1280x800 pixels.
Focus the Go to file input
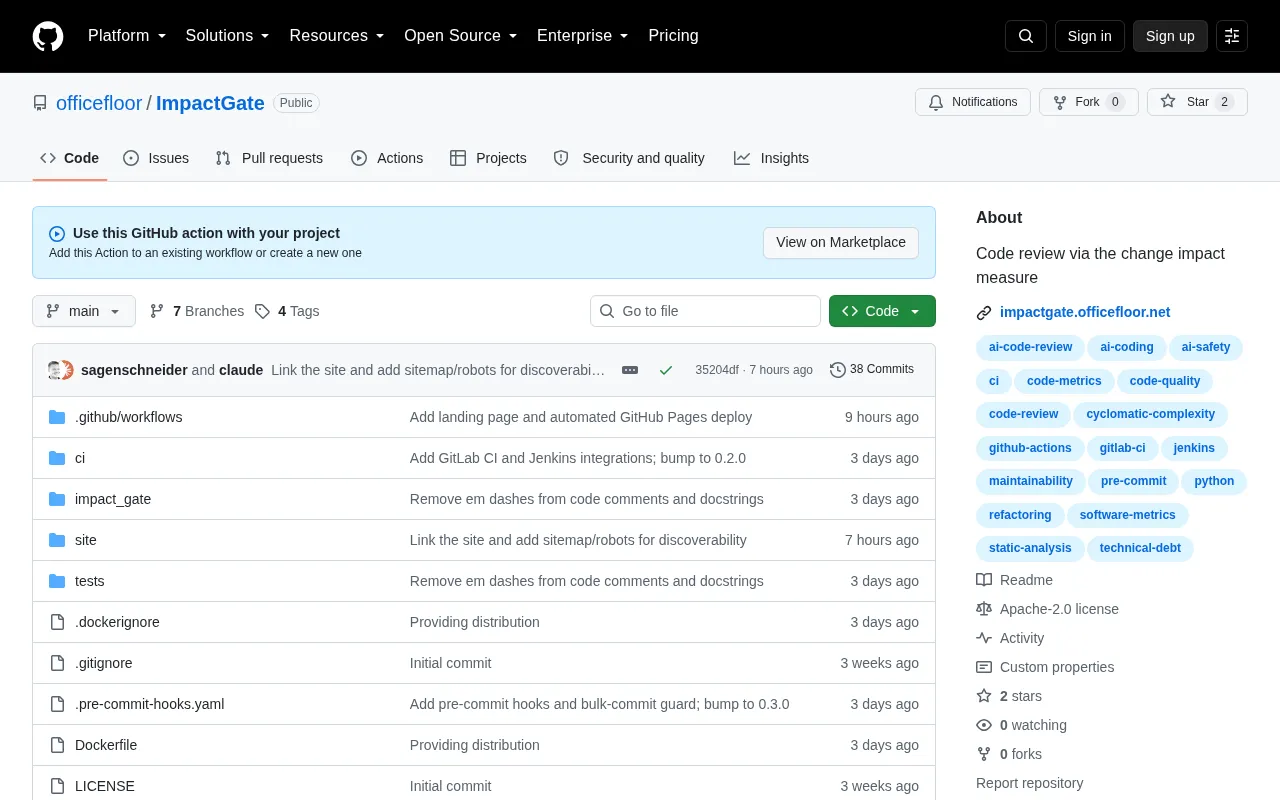(705, 311)
